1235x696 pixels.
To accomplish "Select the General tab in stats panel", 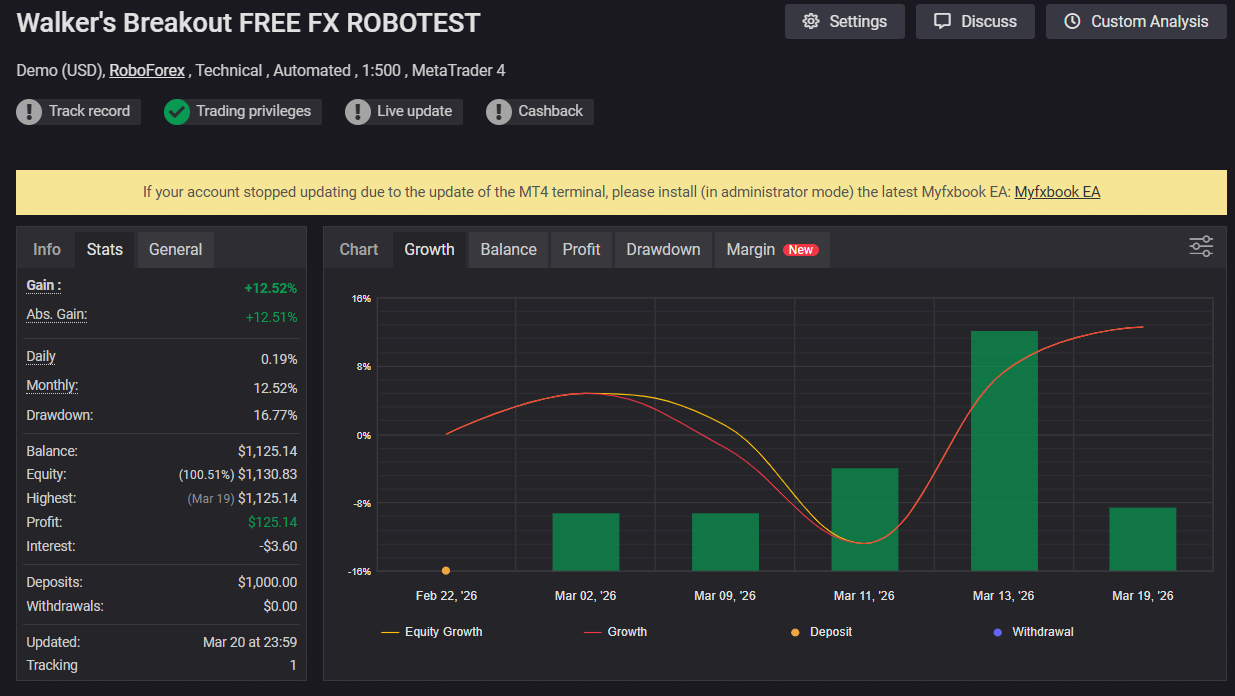I will coord(175,250).
